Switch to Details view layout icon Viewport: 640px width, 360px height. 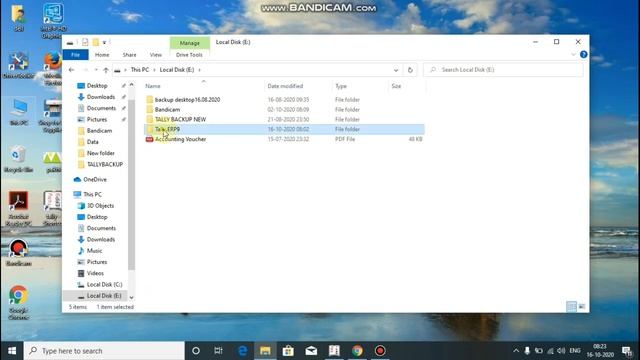(571, 307)
